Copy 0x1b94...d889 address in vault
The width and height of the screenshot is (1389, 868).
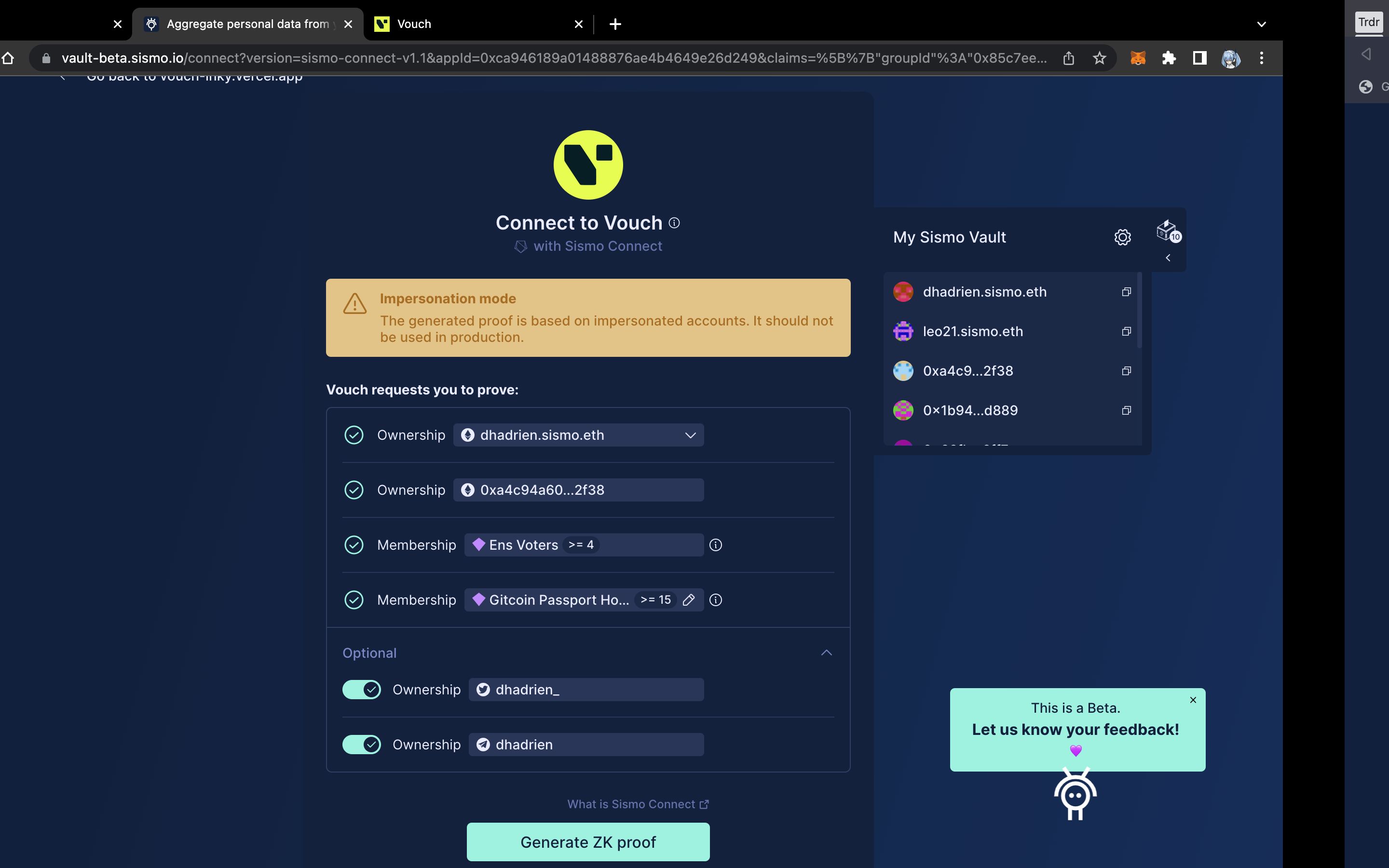click(x=1126, y=410)
